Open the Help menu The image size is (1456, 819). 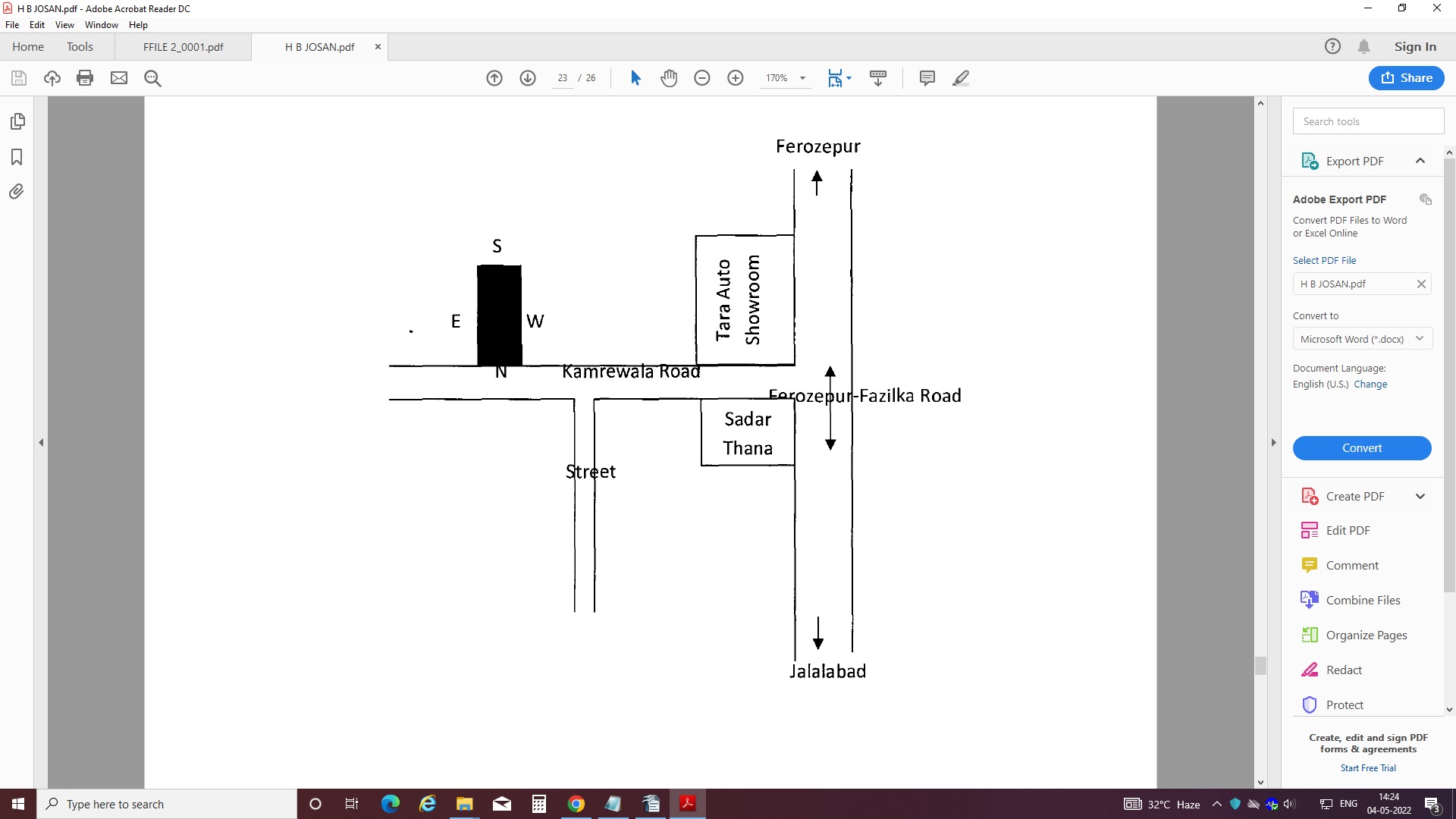138,25
